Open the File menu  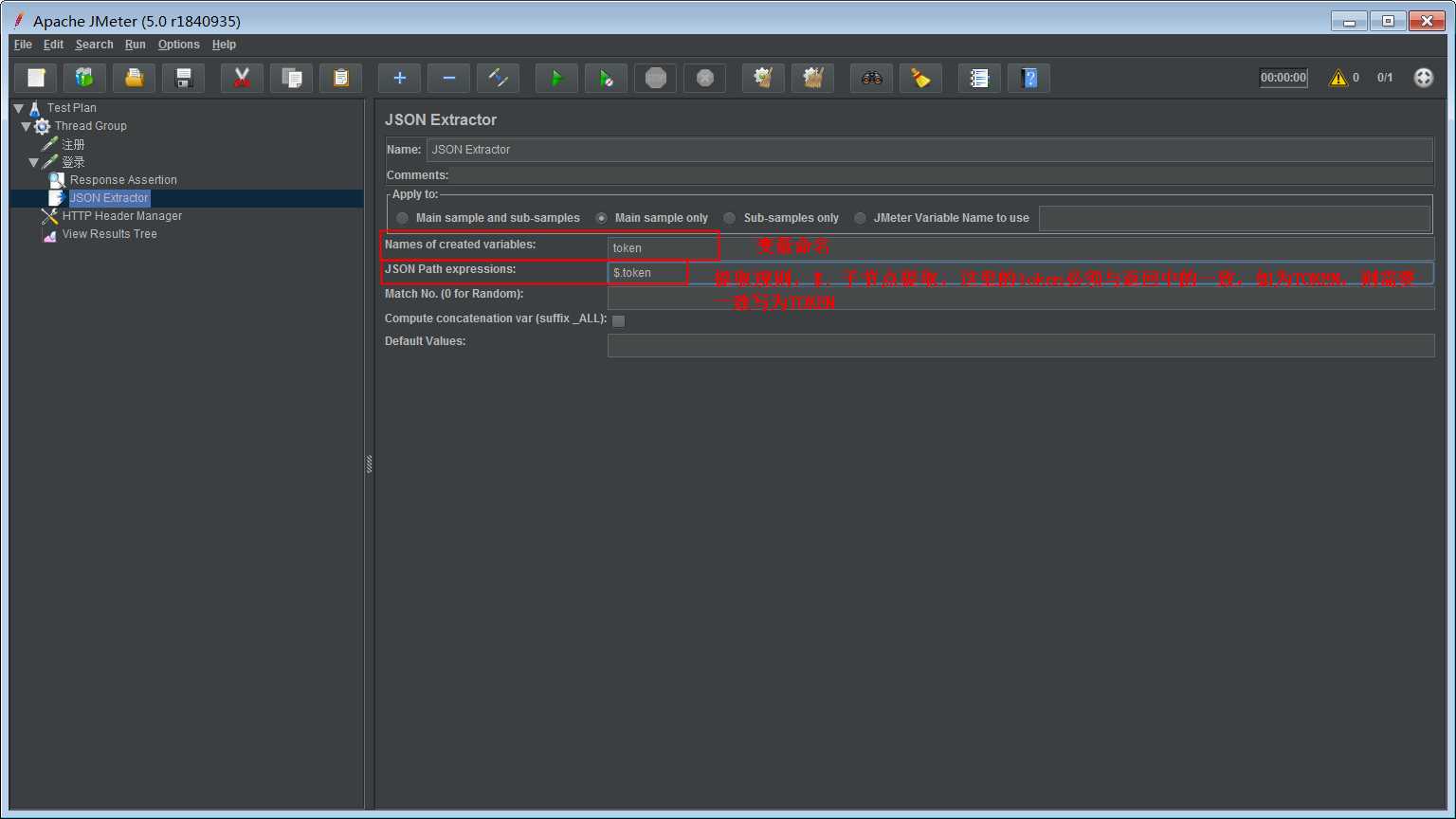click(23, 45)
